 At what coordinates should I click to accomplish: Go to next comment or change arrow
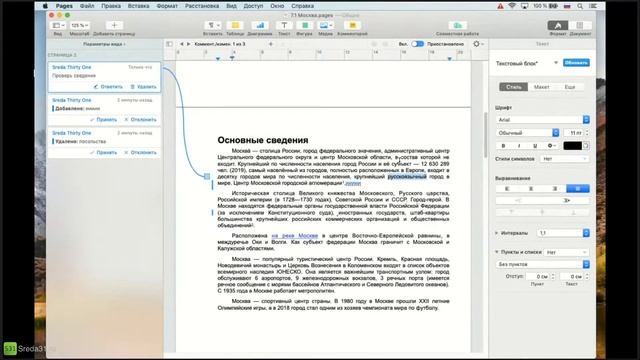point(188,44)
